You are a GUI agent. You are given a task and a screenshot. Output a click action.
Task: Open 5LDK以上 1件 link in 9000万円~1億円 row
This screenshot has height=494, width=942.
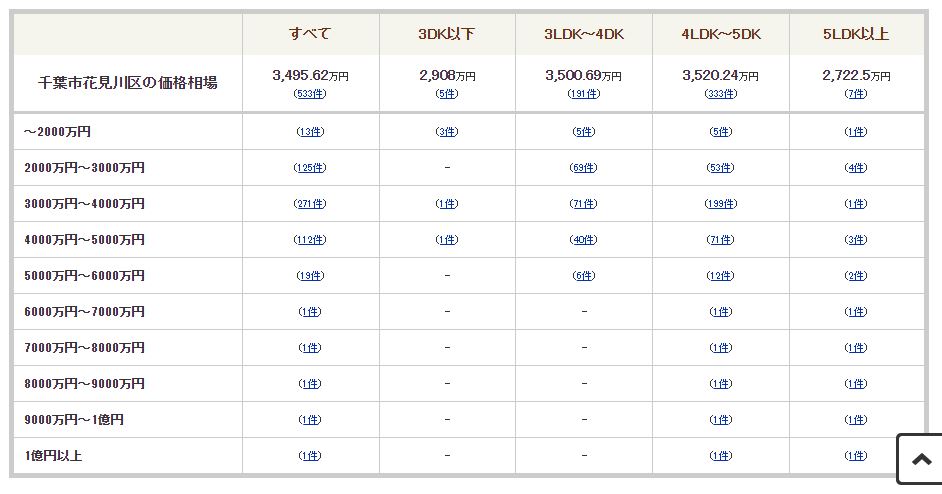(856, 420)
